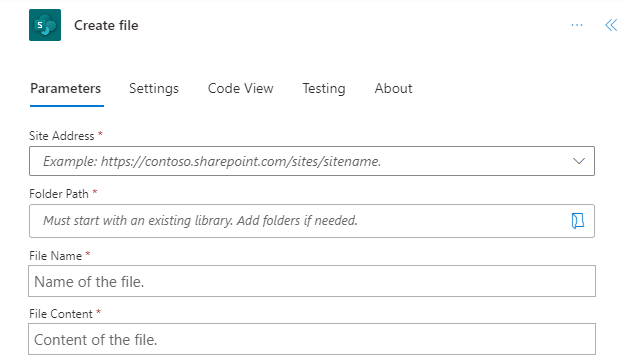Switch to the Parameters tab
Screen dimensions: 625x364
(66, 88)
